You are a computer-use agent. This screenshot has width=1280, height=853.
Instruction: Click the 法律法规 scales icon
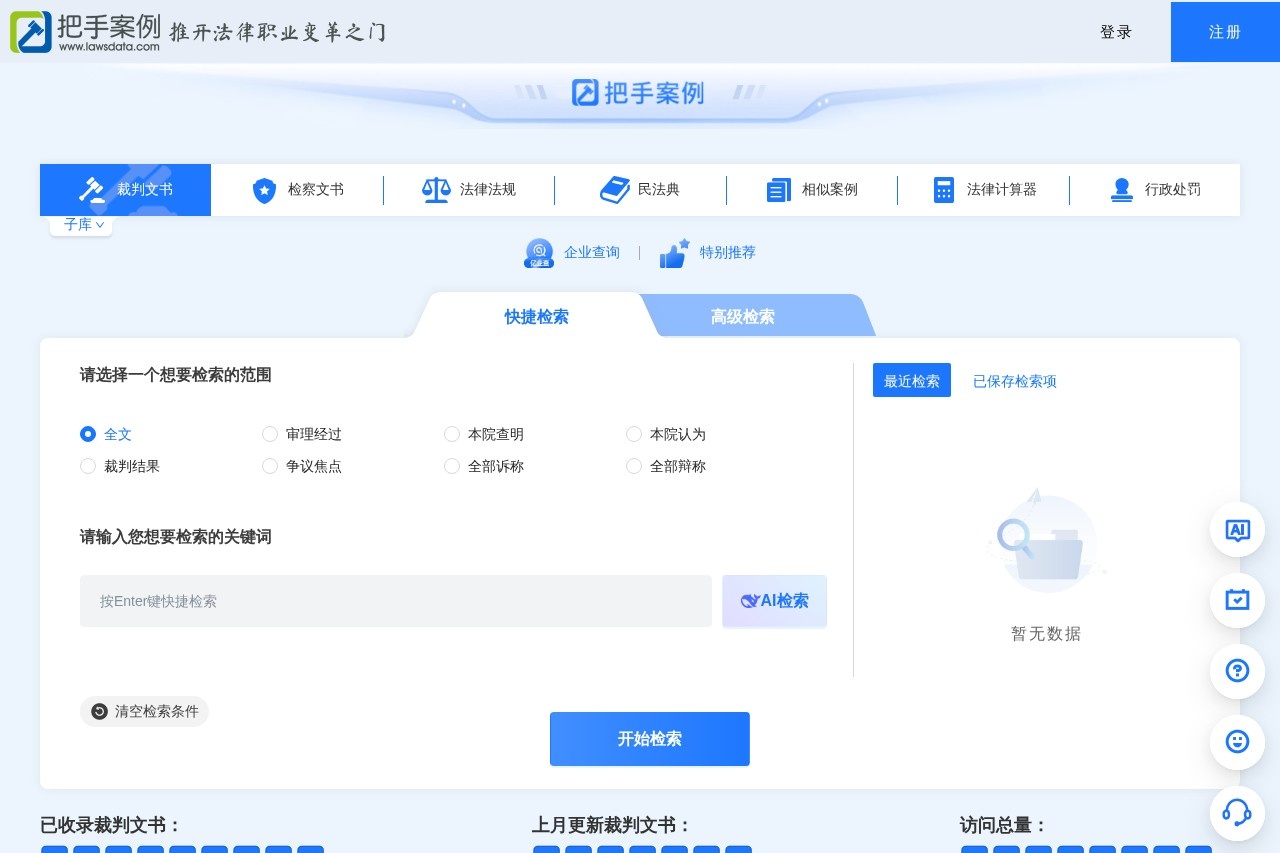[435, 189]
